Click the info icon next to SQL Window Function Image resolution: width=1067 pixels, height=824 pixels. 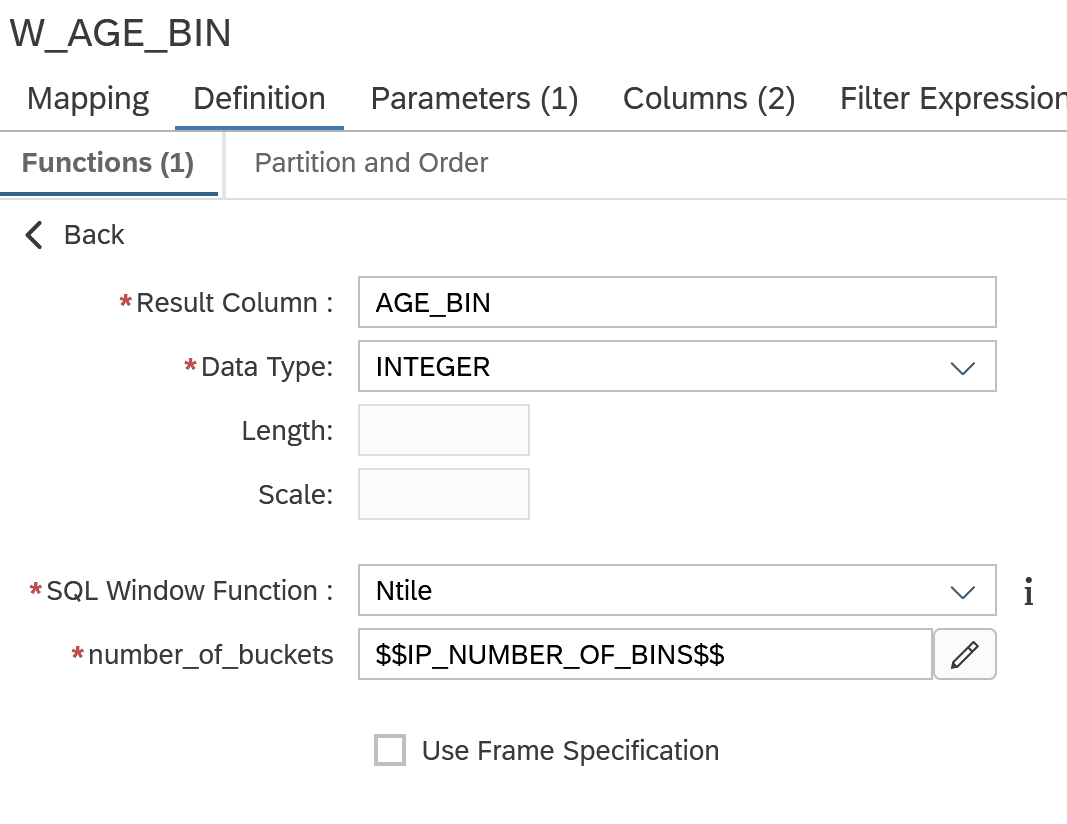tap(1030, 591)
